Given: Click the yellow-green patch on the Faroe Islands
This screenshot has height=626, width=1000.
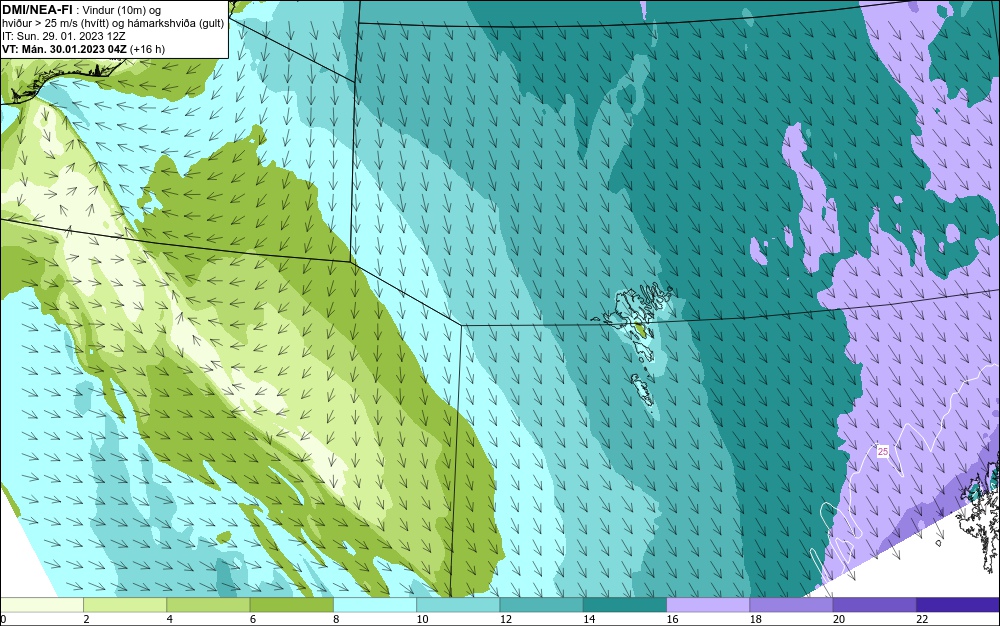Looking at the screenshot, I should click(640, 330).
